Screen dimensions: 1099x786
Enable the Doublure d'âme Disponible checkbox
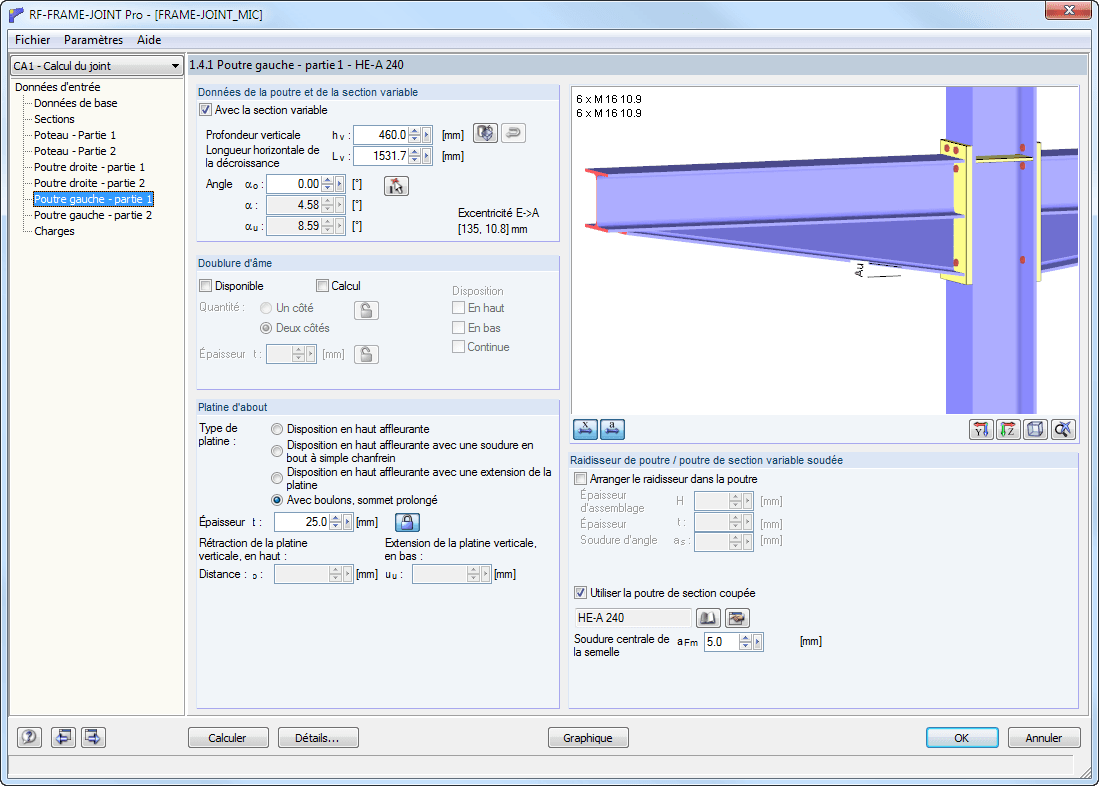pos(205,286)
